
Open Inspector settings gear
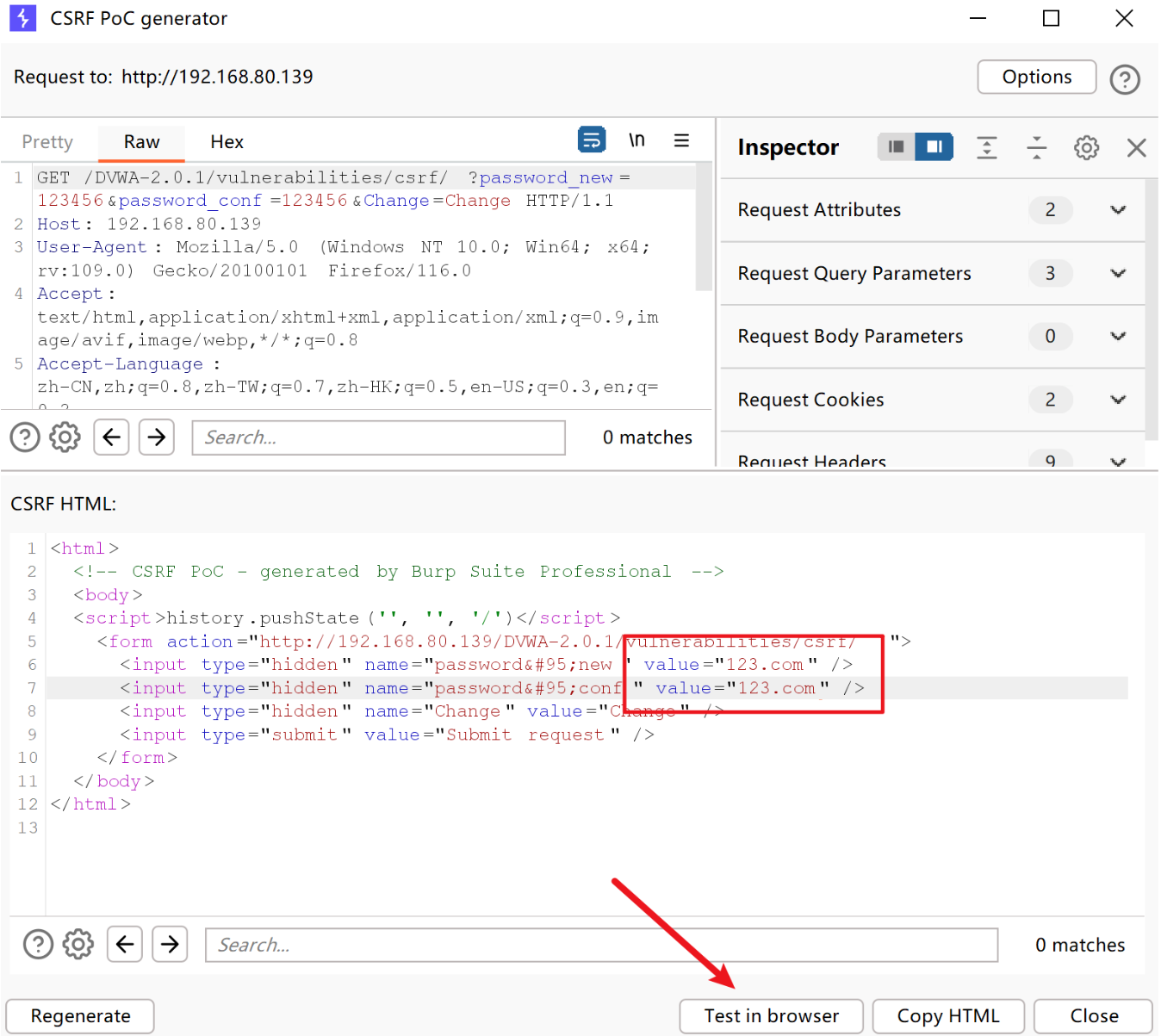[x=1087, y=147]
